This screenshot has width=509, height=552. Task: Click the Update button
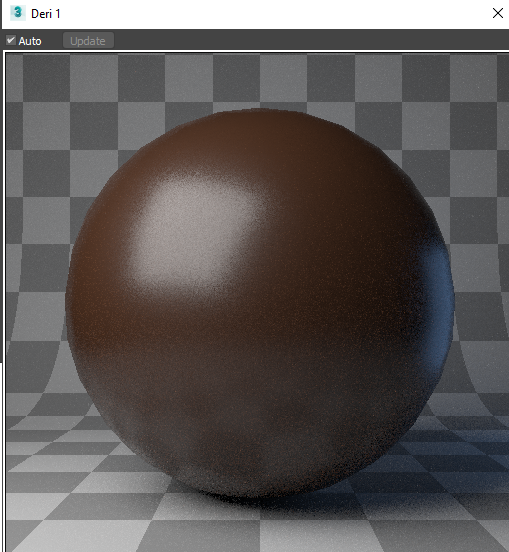pyautogui.click(x=88, y=41)
